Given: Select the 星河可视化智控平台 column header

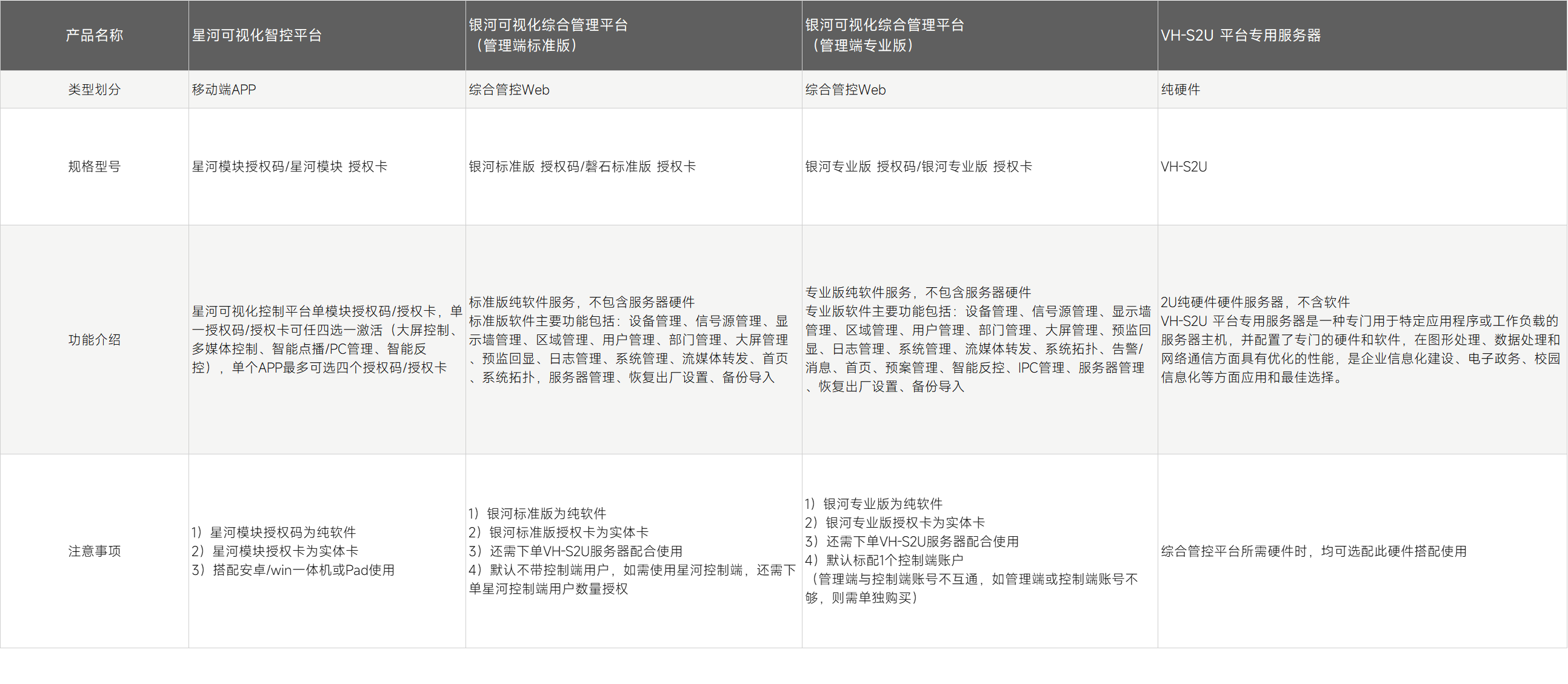Looking at the screenshot, I should click(x=256, y=35).
